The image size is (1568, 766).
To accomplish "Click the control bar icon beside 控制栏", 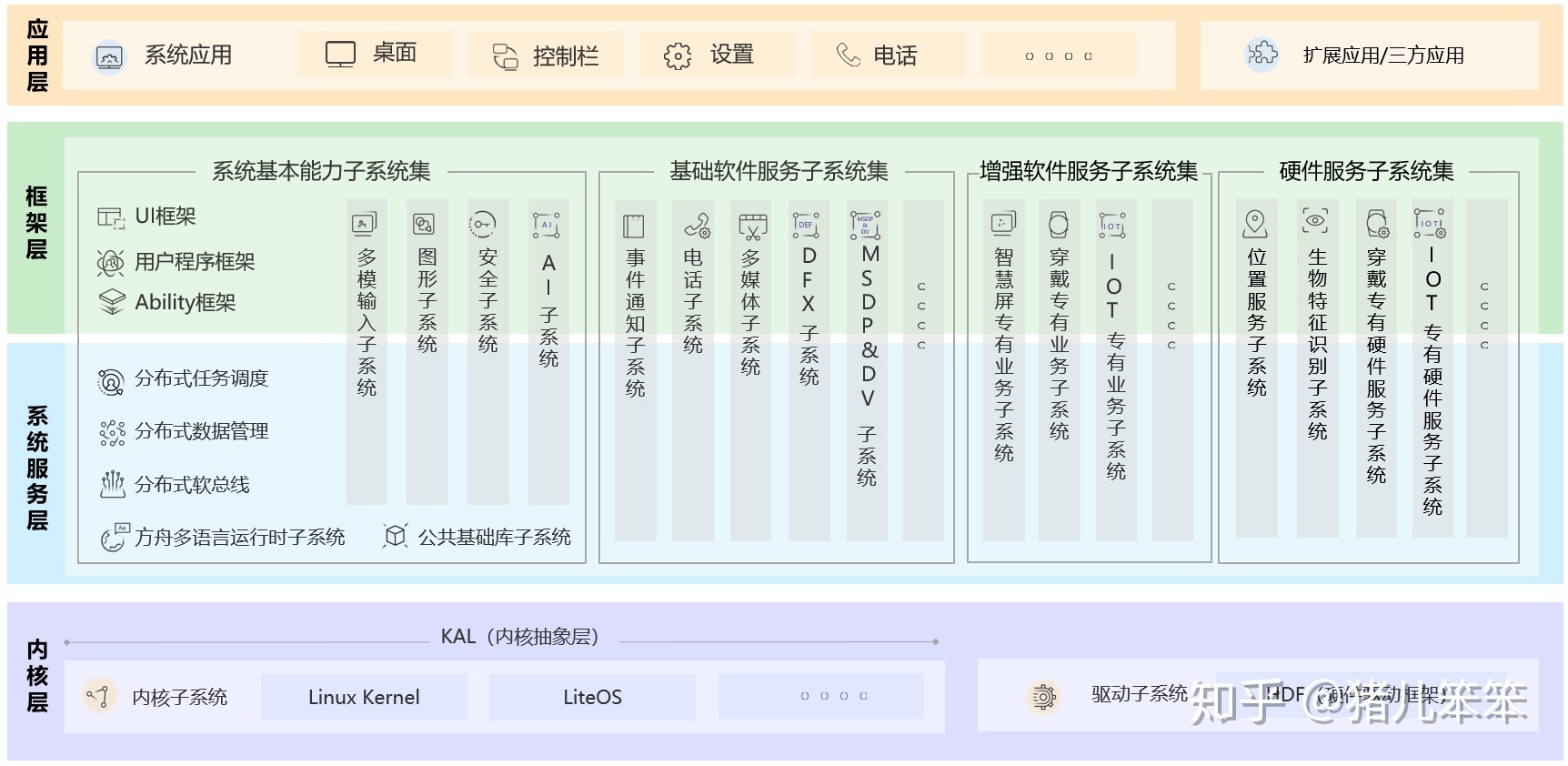I will (505, 56).
